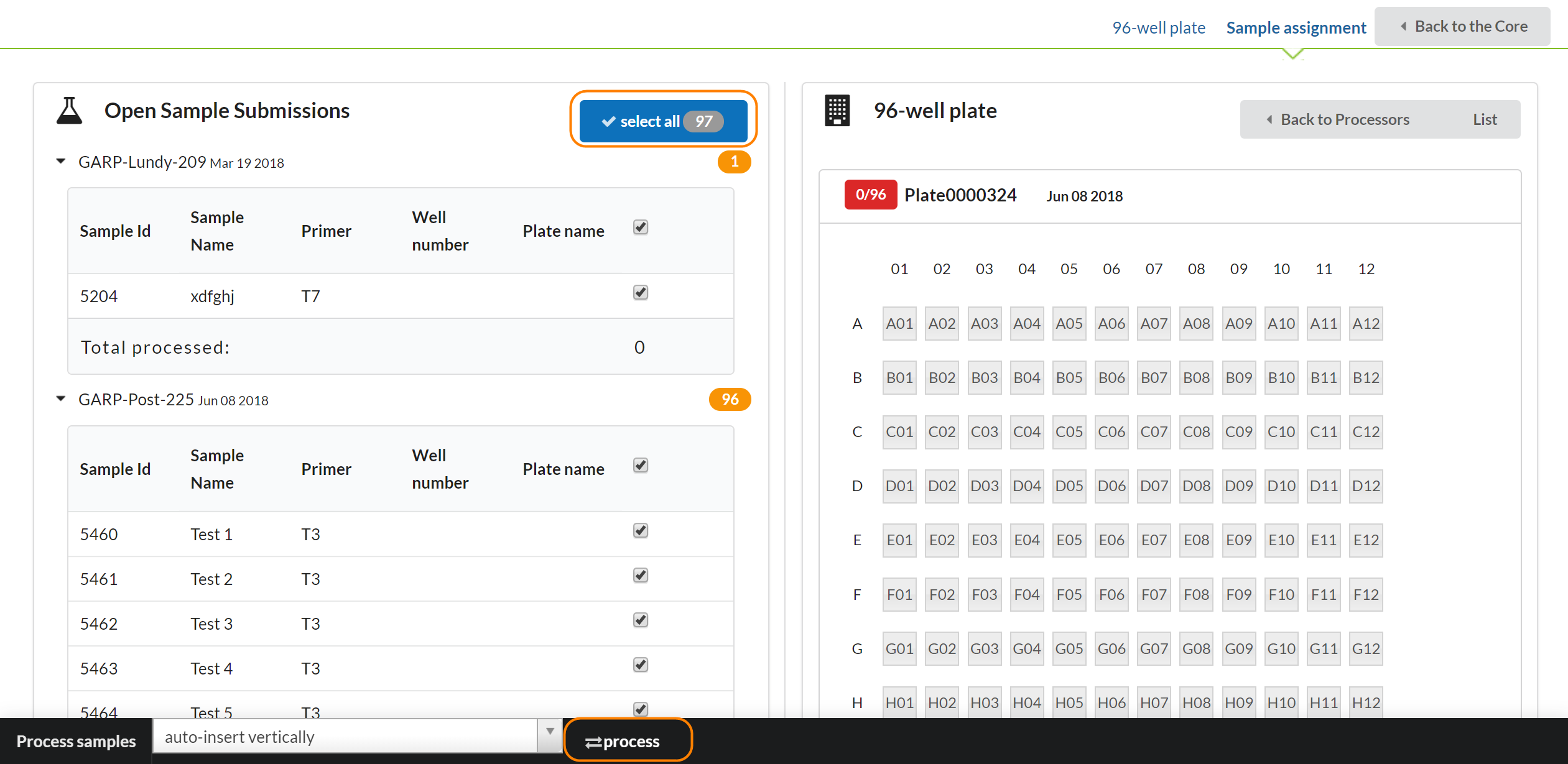Select well H12 on the plate
Image resolution: width=1568 pixels, height=764 pixels.
click(1365, 702)
